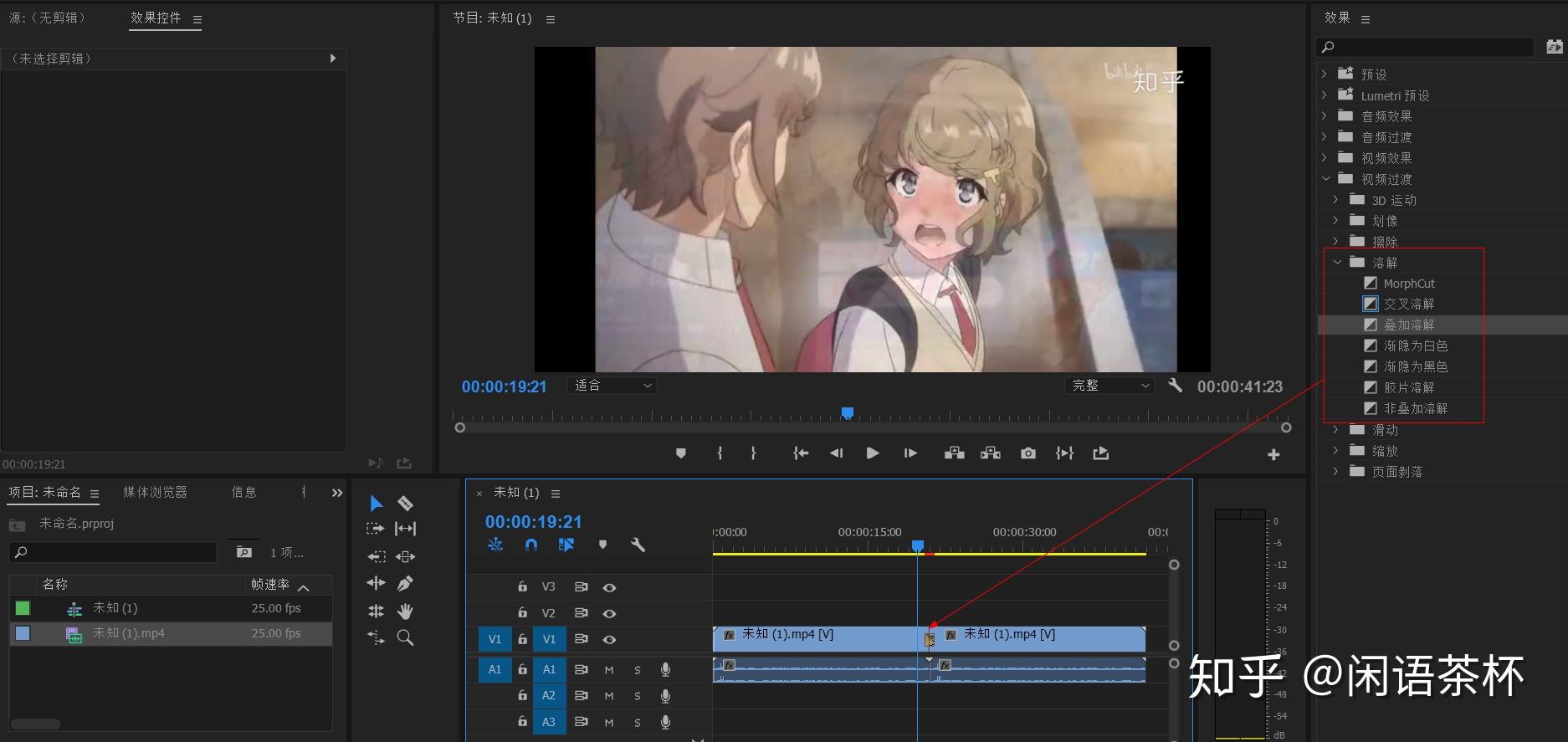Open the 完整 playback resolution dropdown
This screenshot has height=742, width=1568.
(1109, 386)
